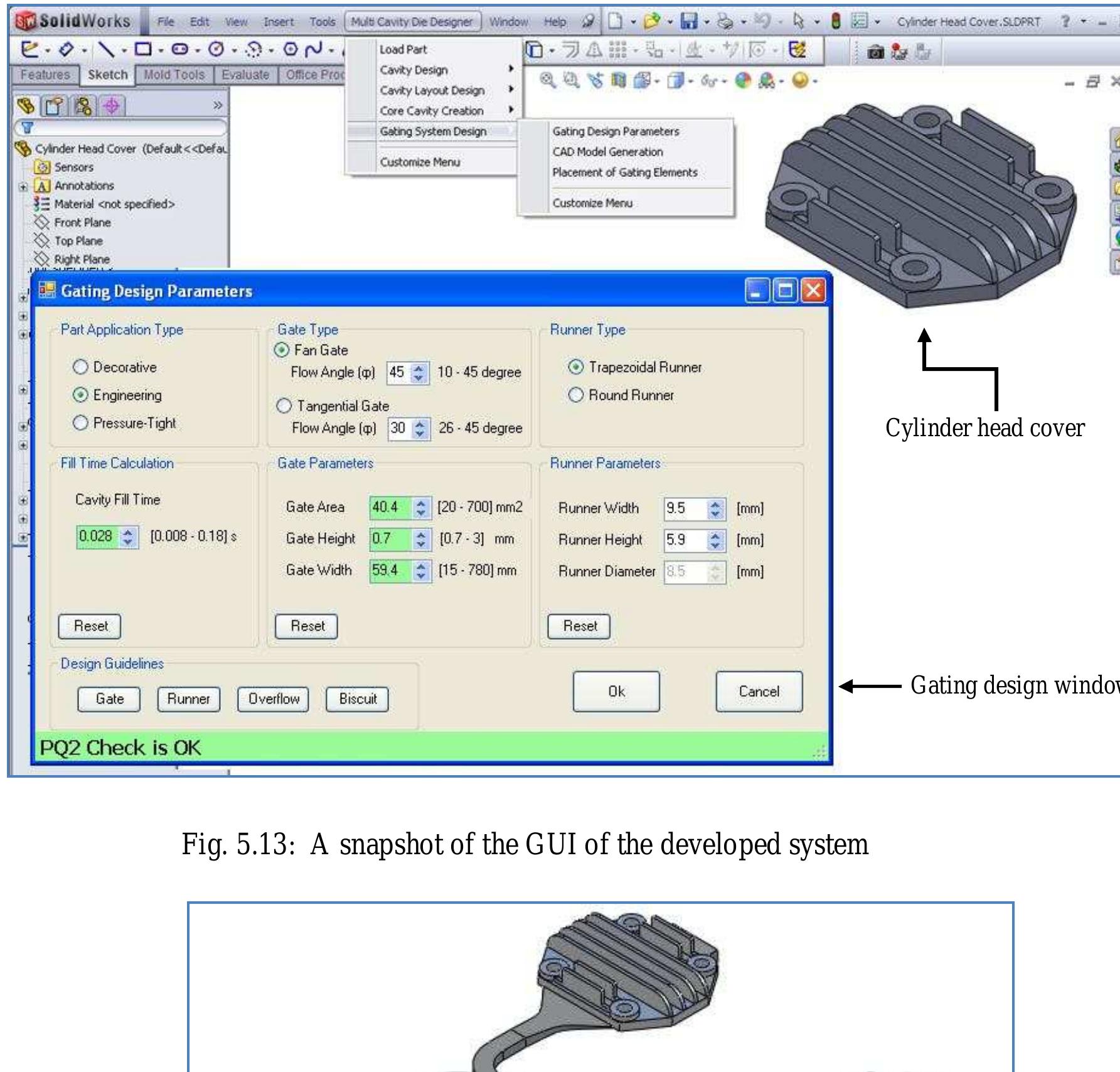The width and height of the screenshot is (1120, 1072).
Task: Open dropdown arrow beside Line tool
Action: [x=125, y=49]
